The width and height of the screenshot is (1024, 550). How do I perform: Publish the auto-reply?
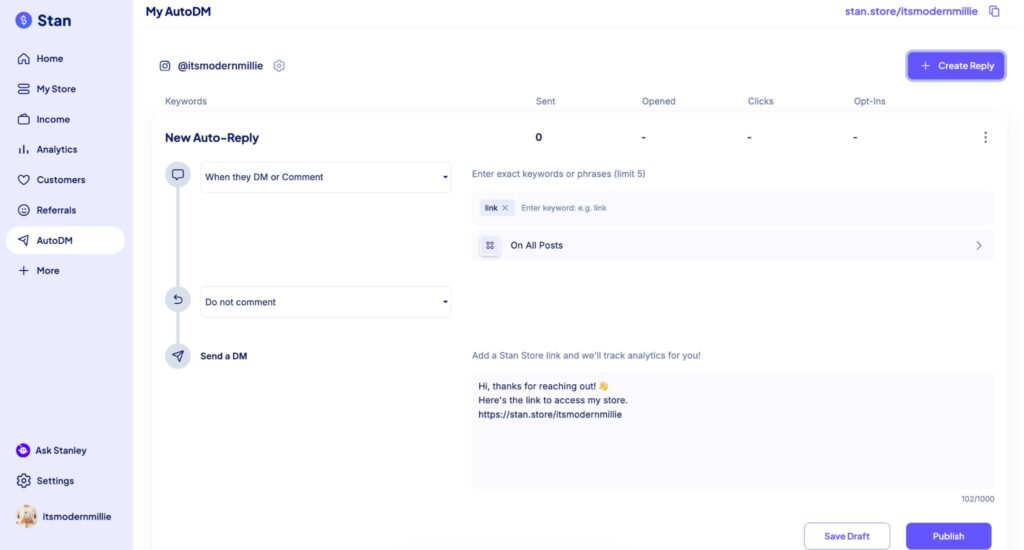tap(947, 536)
